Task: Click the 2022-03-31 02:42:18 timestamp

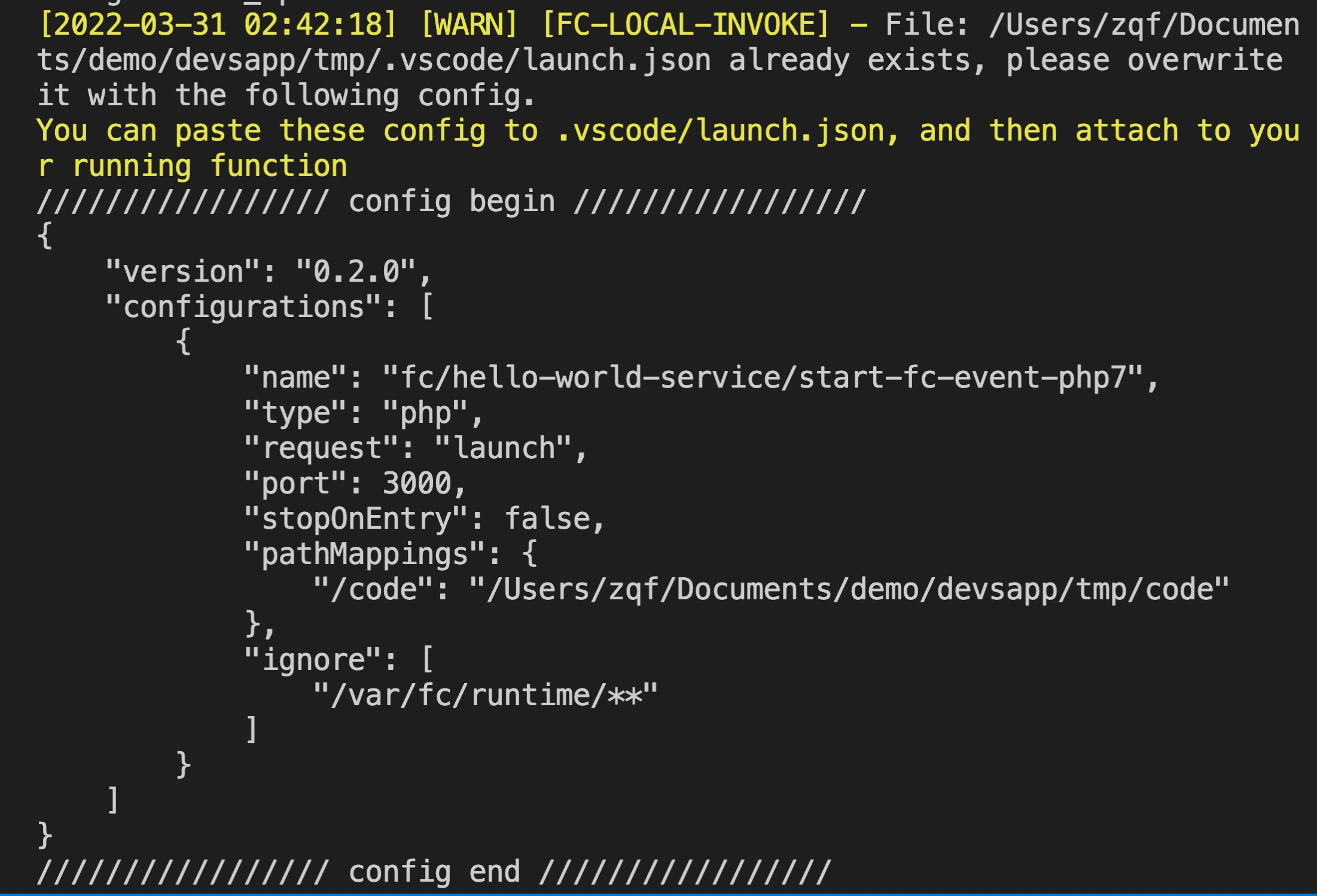Action: click(x=218, y=25)
